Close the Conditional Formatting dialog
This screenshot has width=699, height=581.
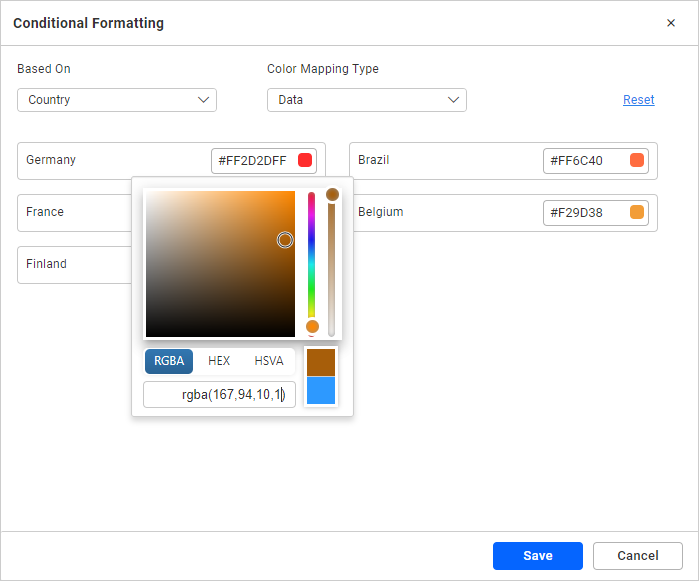click(x=671, y=23)
